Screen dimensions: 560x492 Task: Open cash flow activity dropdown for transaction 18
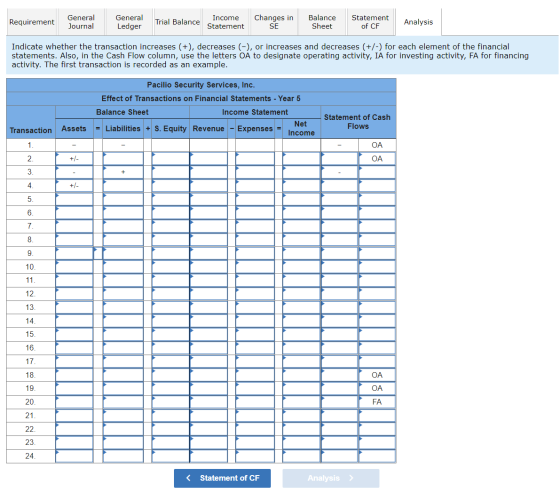[x=377, y=375]
